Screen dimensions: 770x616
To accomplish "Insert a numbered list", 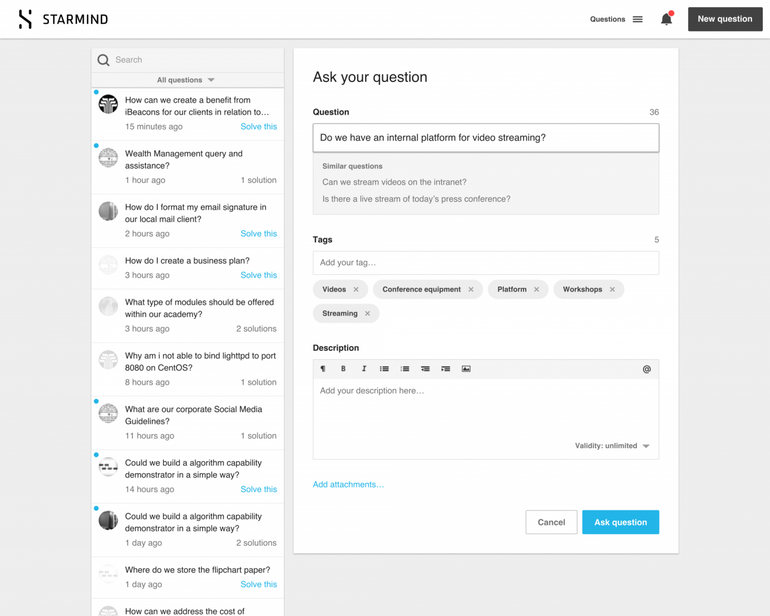I will pyautogui.click(x=405, y=369).
